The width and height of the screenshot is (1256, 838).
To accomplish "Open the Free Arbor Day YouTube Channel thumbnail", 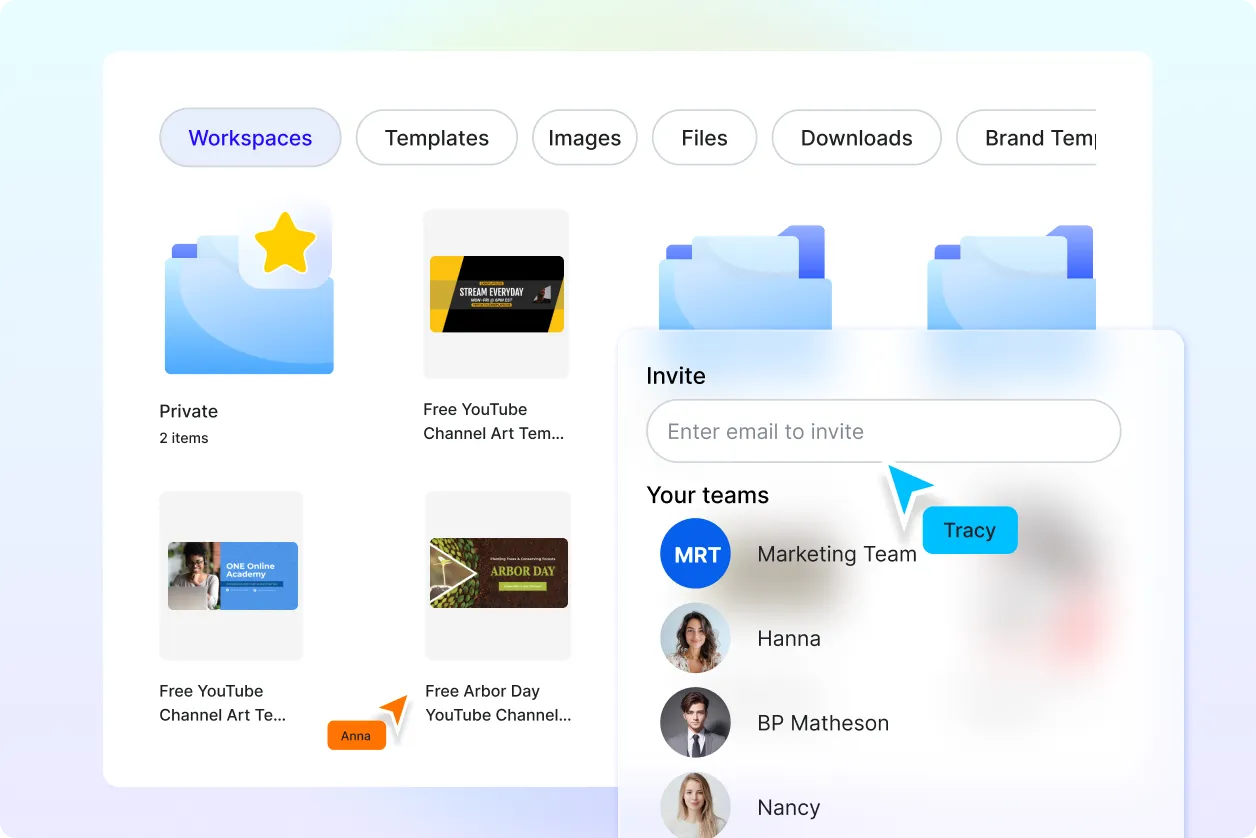I will click(498, 575).
